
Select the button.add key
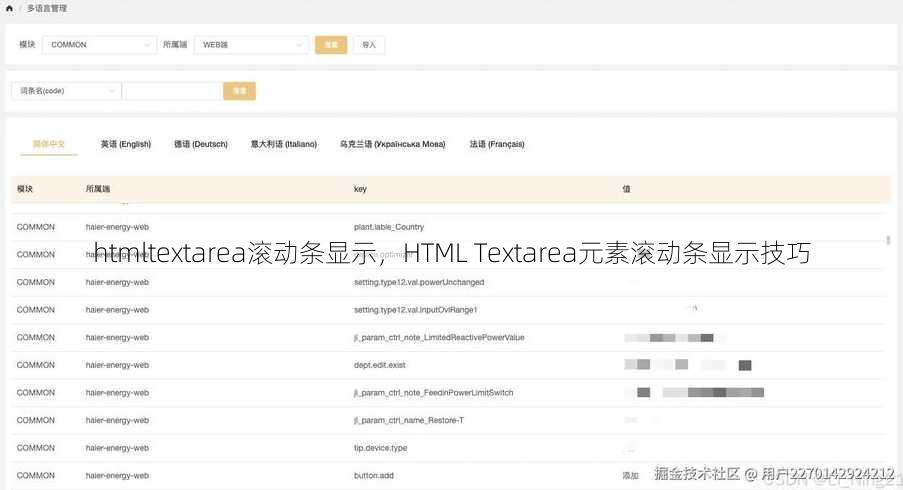[374, 476]
